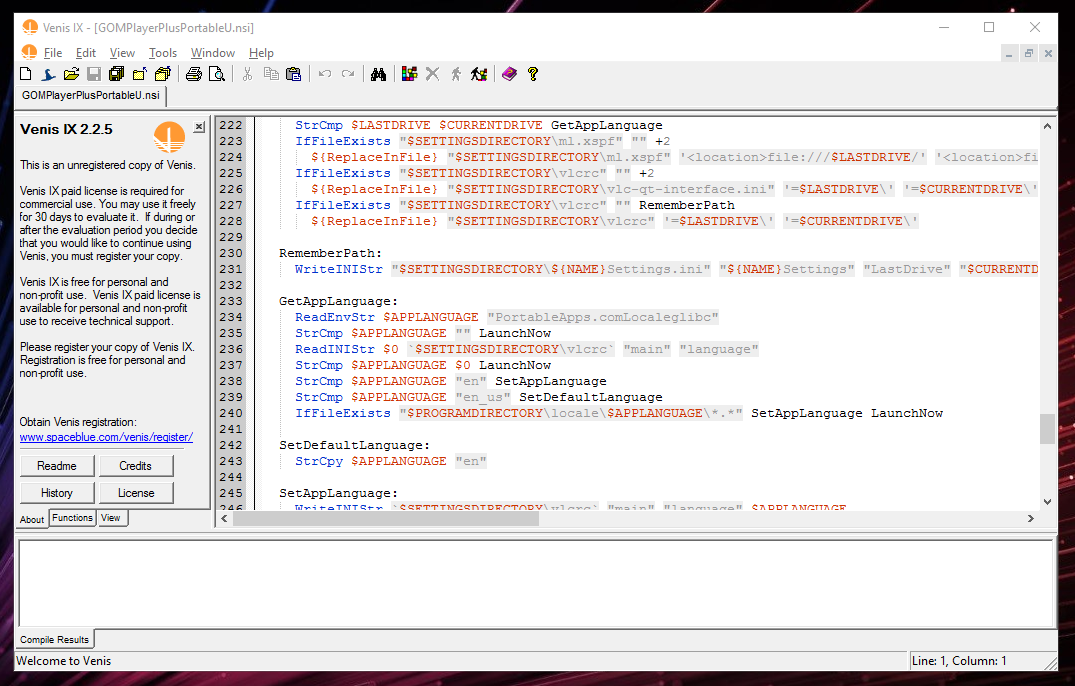Open the File menu
The image size is (1075, 686).
click(53, 53)
